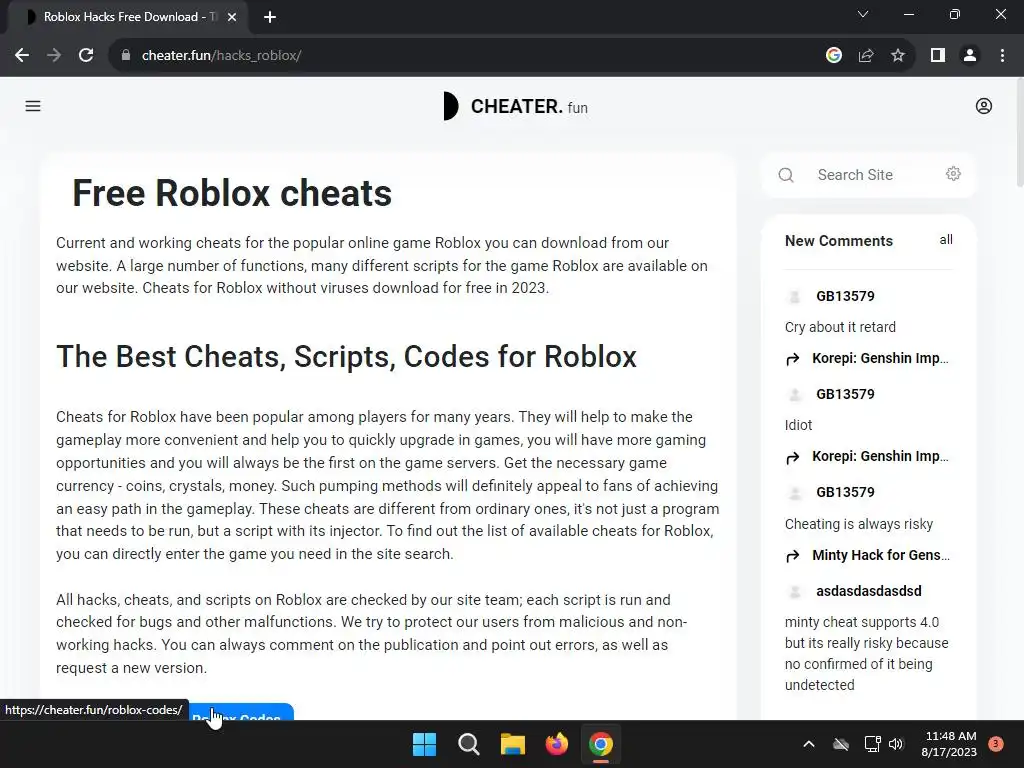Screen dimensions: 1024x768
Task: Click the browser forward arrow
Action: (x=54, y=56)
